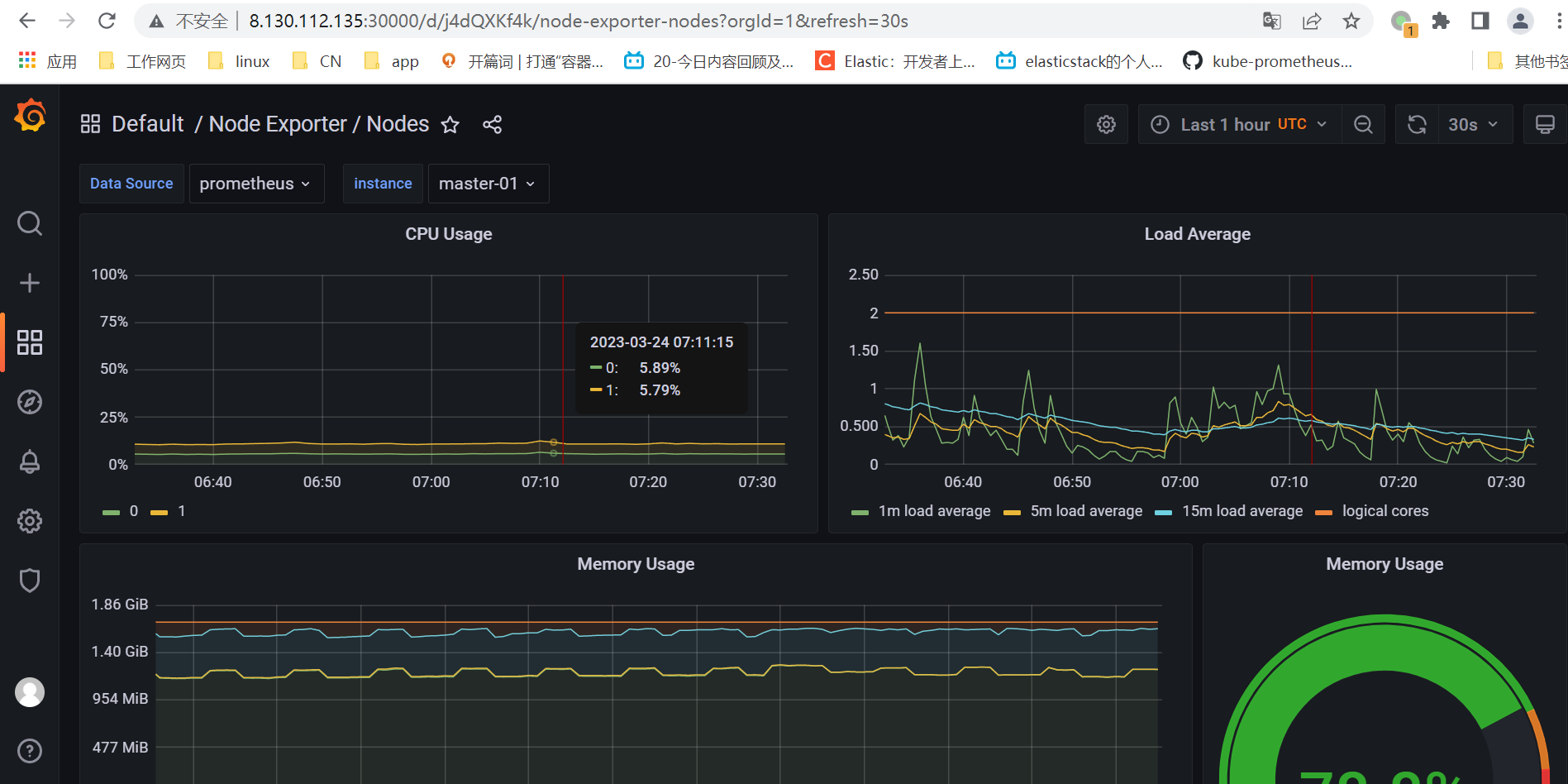This screenshot has height=784, width=1568.
Task: Open the Alerting bell icon
Action: point(30,461)
